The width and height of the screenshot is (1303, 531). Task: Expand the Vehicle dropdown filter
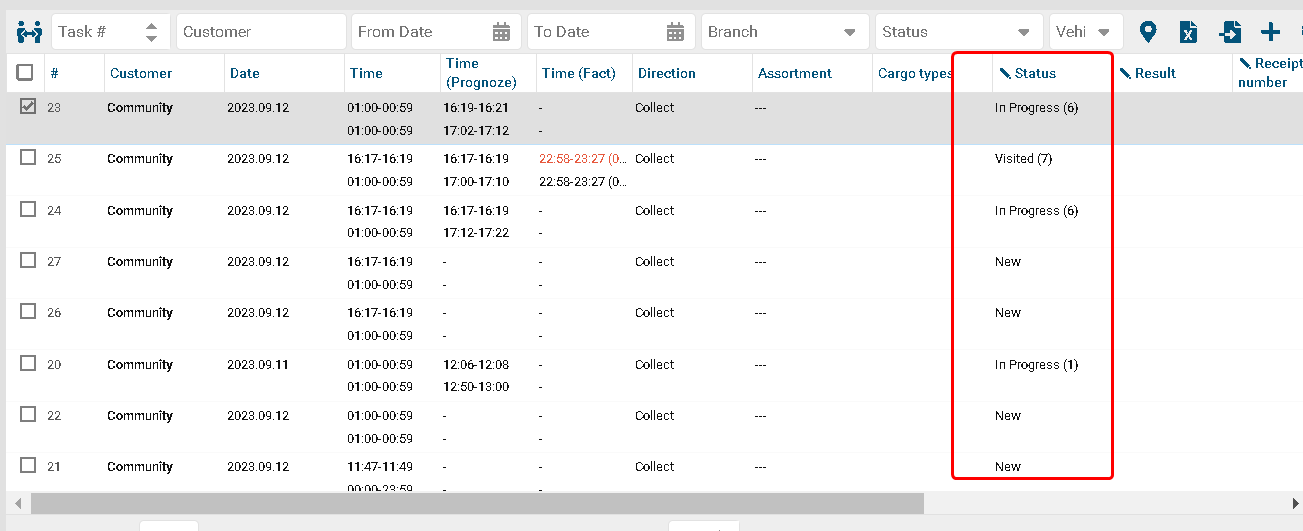click(1104, 32)
